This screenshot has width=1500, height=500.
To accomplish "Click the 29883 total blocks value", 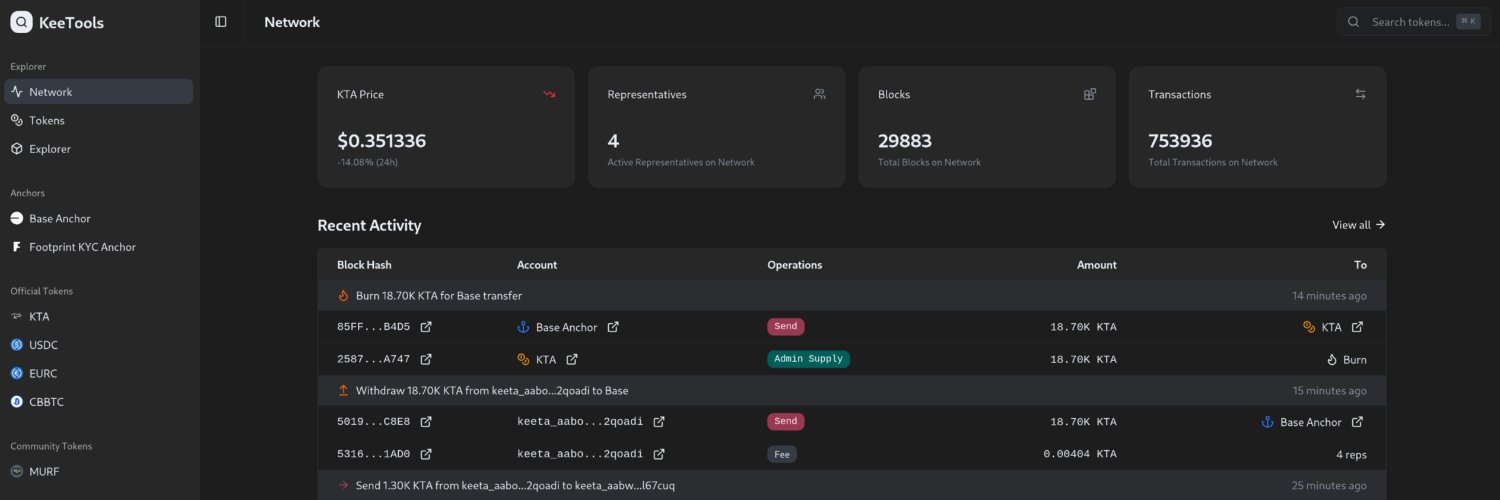I will tap(905, 141).
